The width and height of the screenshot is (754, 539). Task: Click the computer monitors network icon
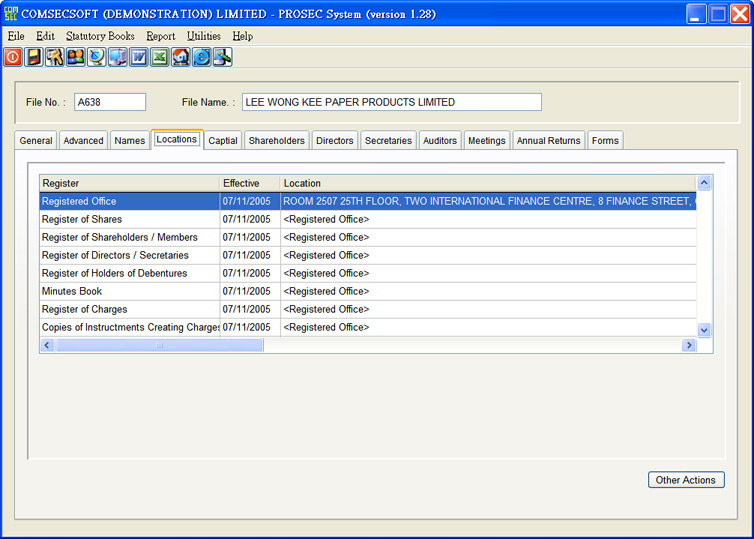click(118, 57)
